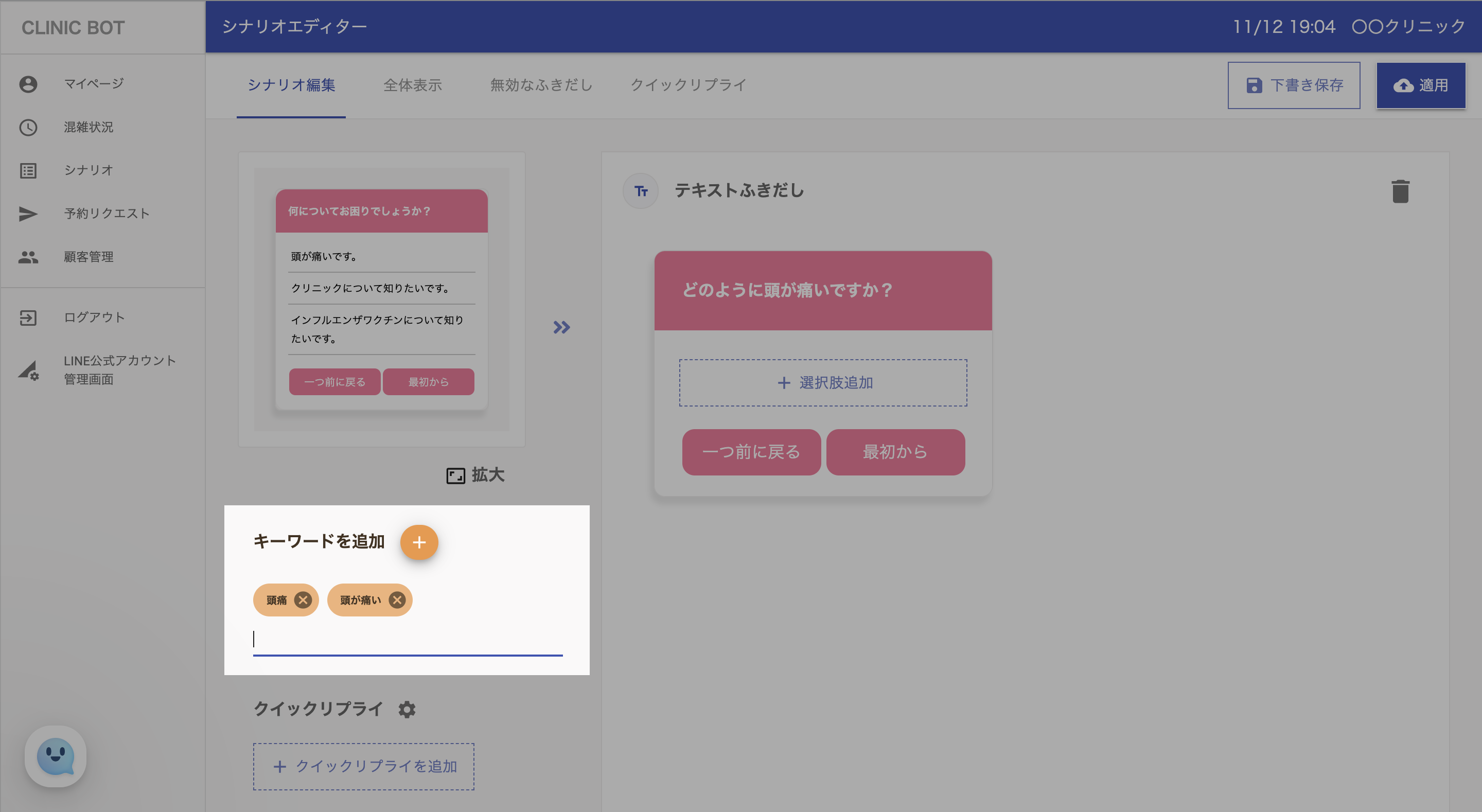Open quick reply settings gear

click(407, 710)
